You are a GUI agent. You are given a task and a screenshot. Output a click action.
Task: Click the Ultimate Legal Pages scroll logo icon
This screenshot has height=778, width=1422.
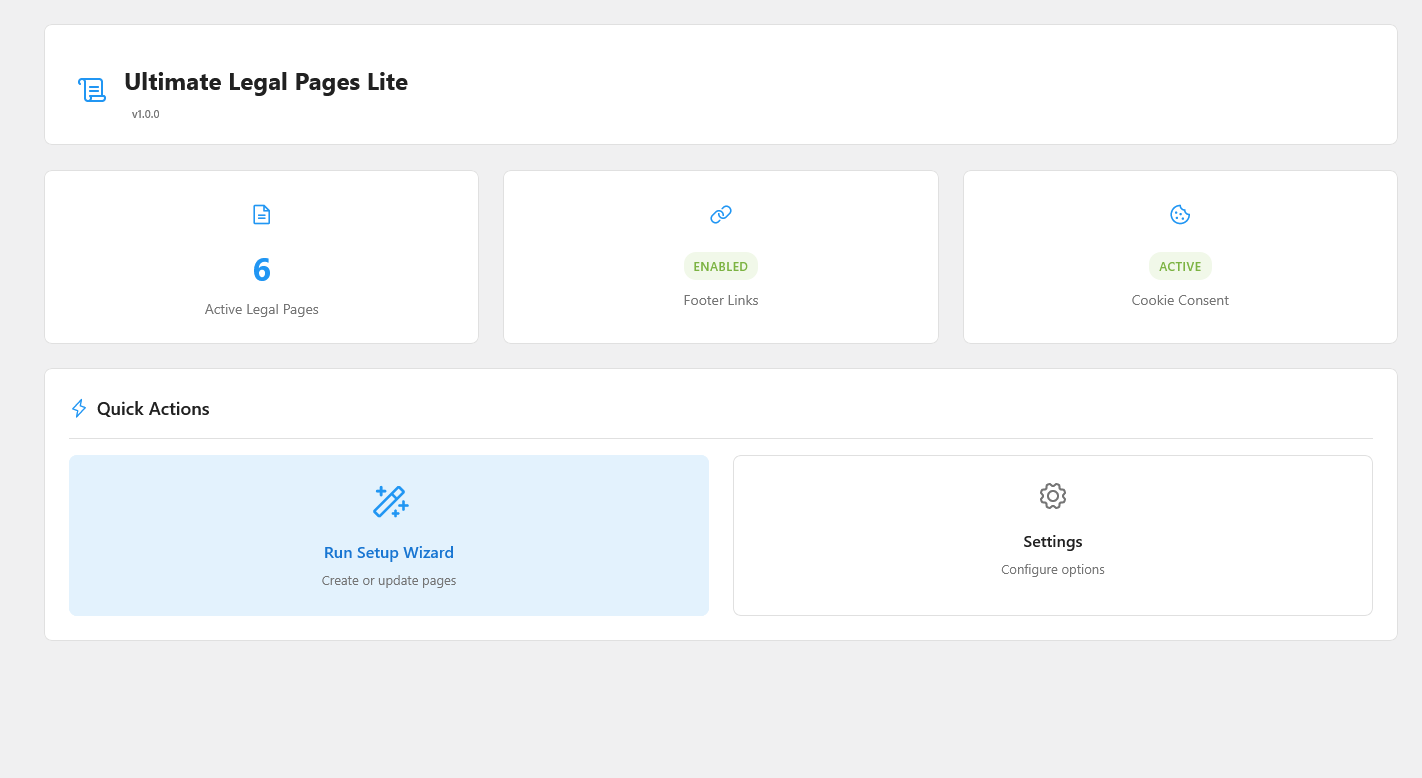(92, 88)
